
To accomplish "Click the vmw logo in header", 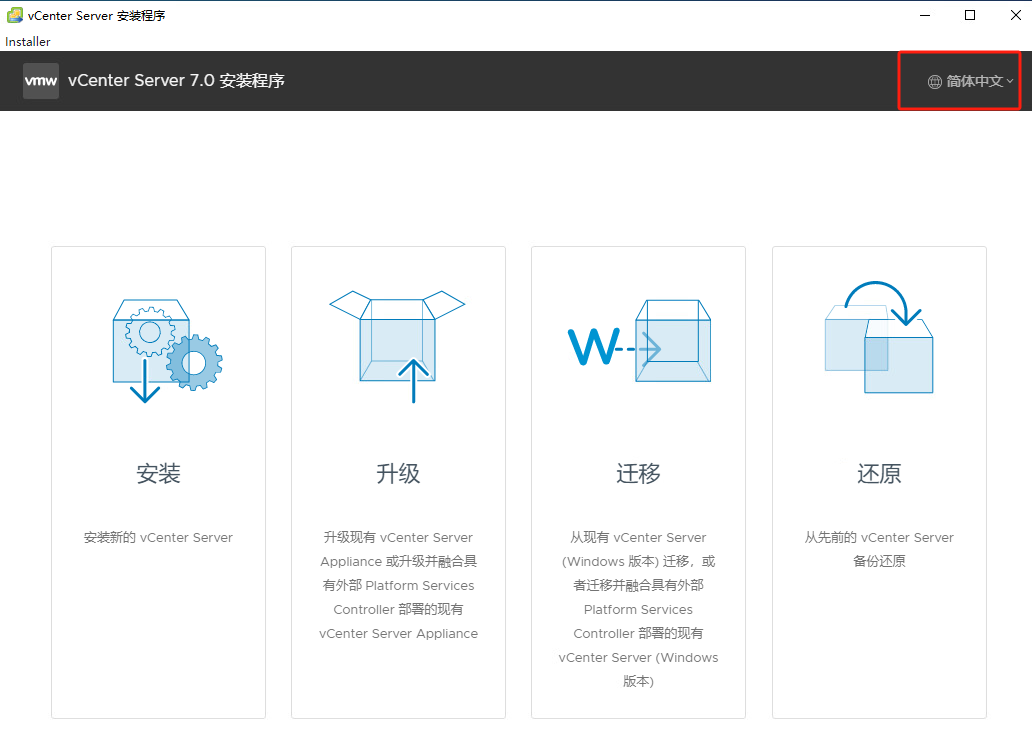I will (41, 81).
